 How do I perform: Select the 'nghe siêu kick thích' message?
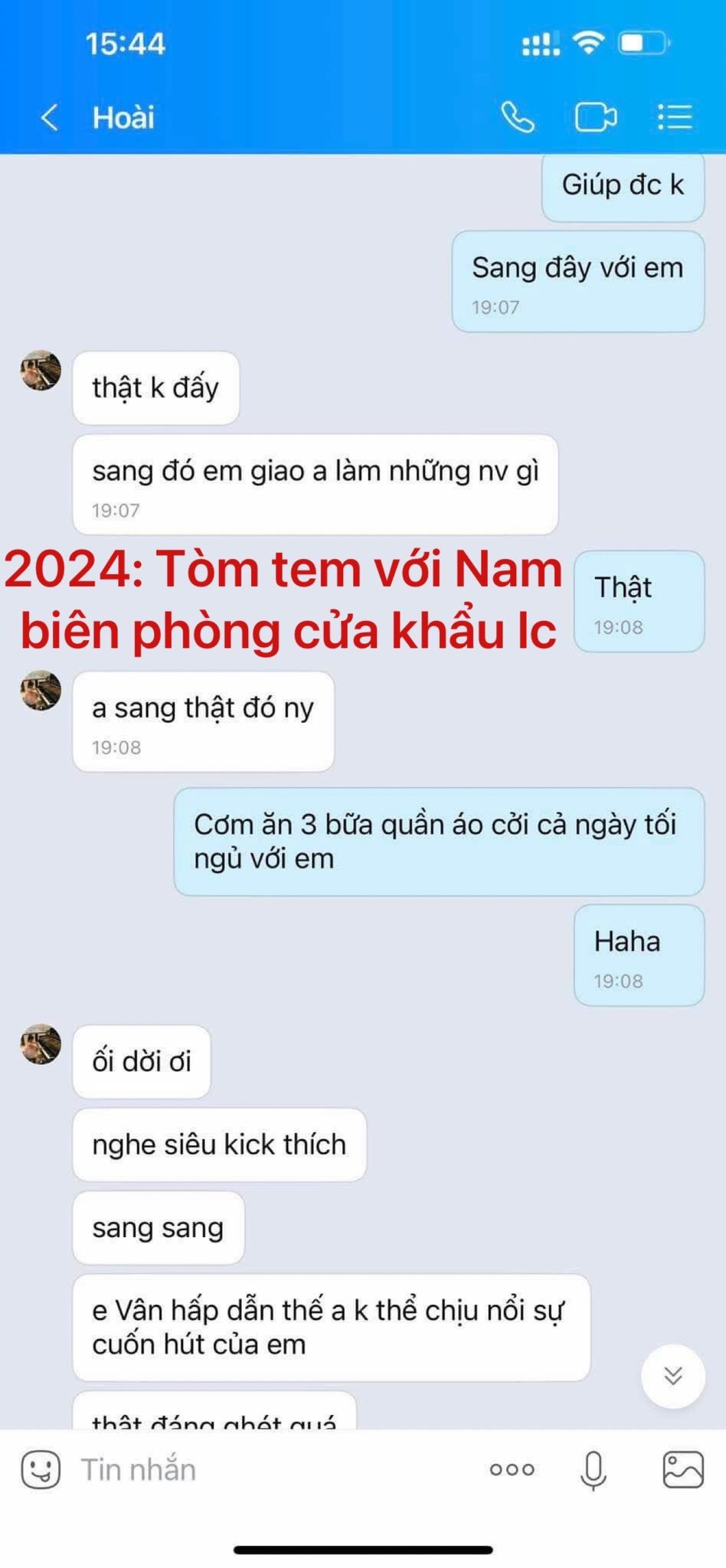pyautogui.click(x=219, y=1145)
